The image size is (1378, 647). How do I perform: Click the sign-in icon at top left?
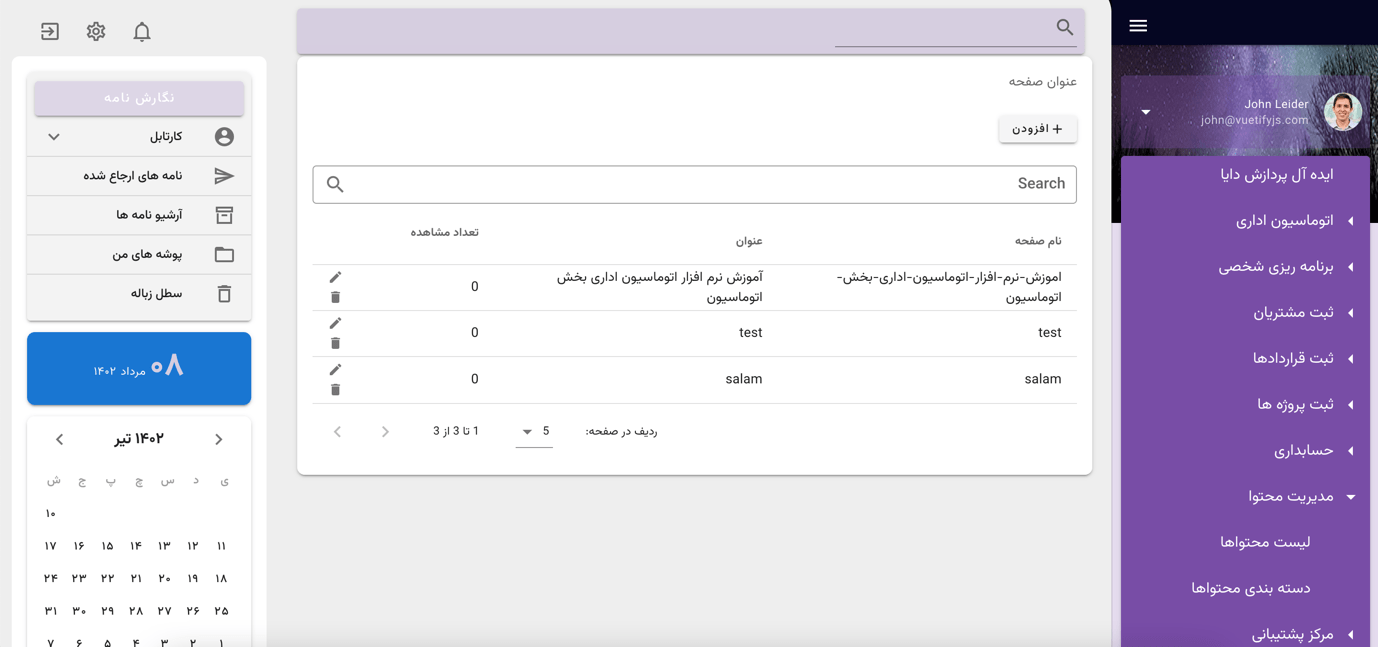(49, 31)
